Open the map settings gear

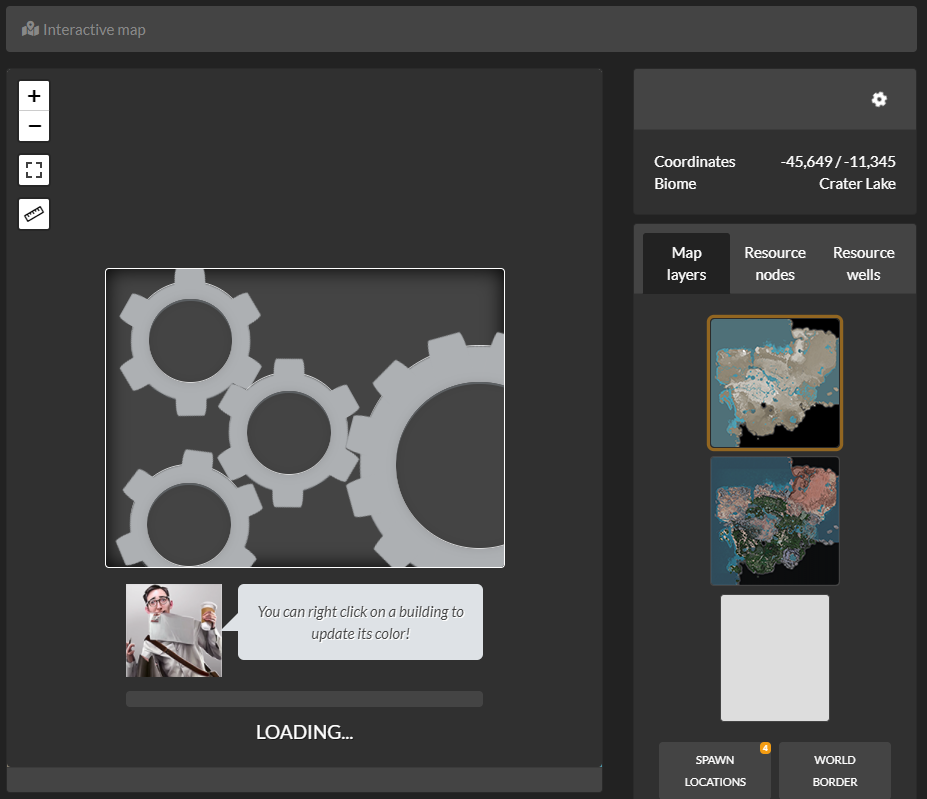click(878, 99)
